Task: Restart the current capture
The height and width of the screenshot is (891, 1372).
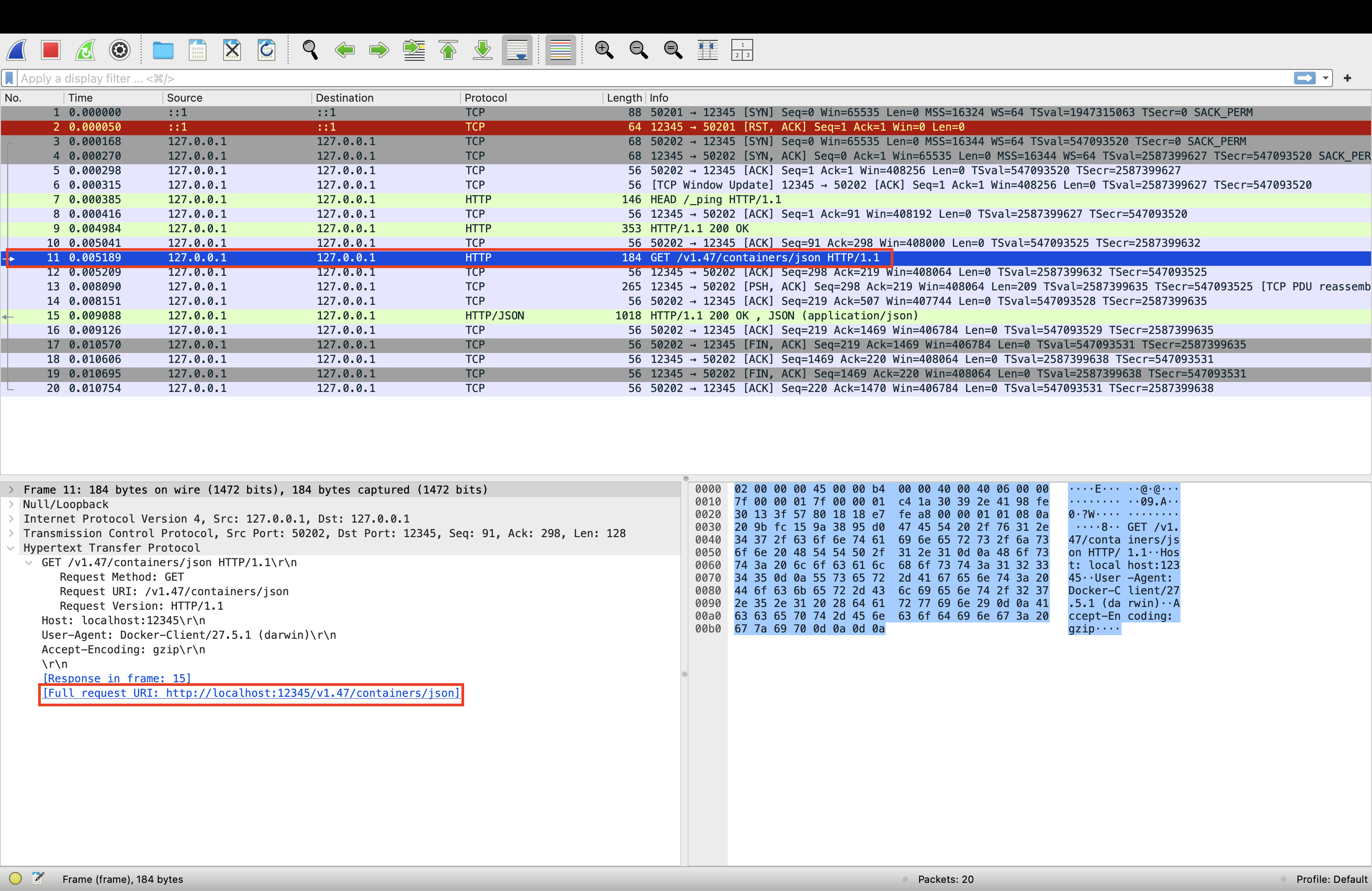Action: [85, 50]
